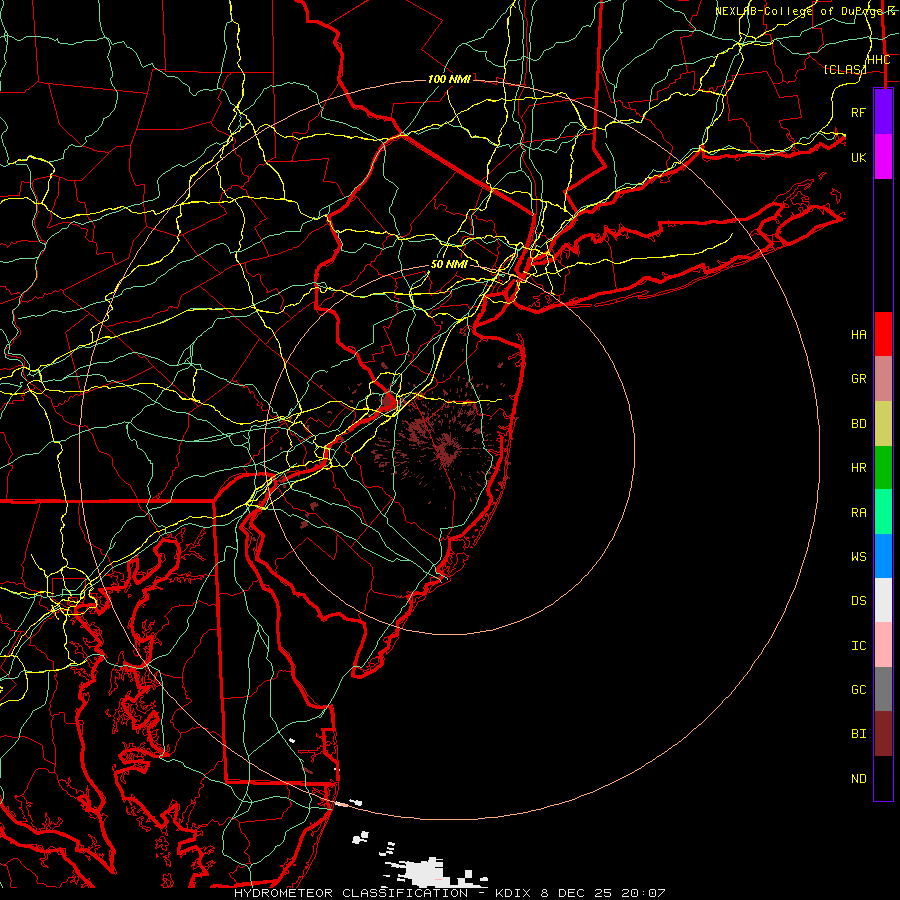Click the yellow BD legend swatch
This screenshot has width=900, height=900.
(883, 423)
